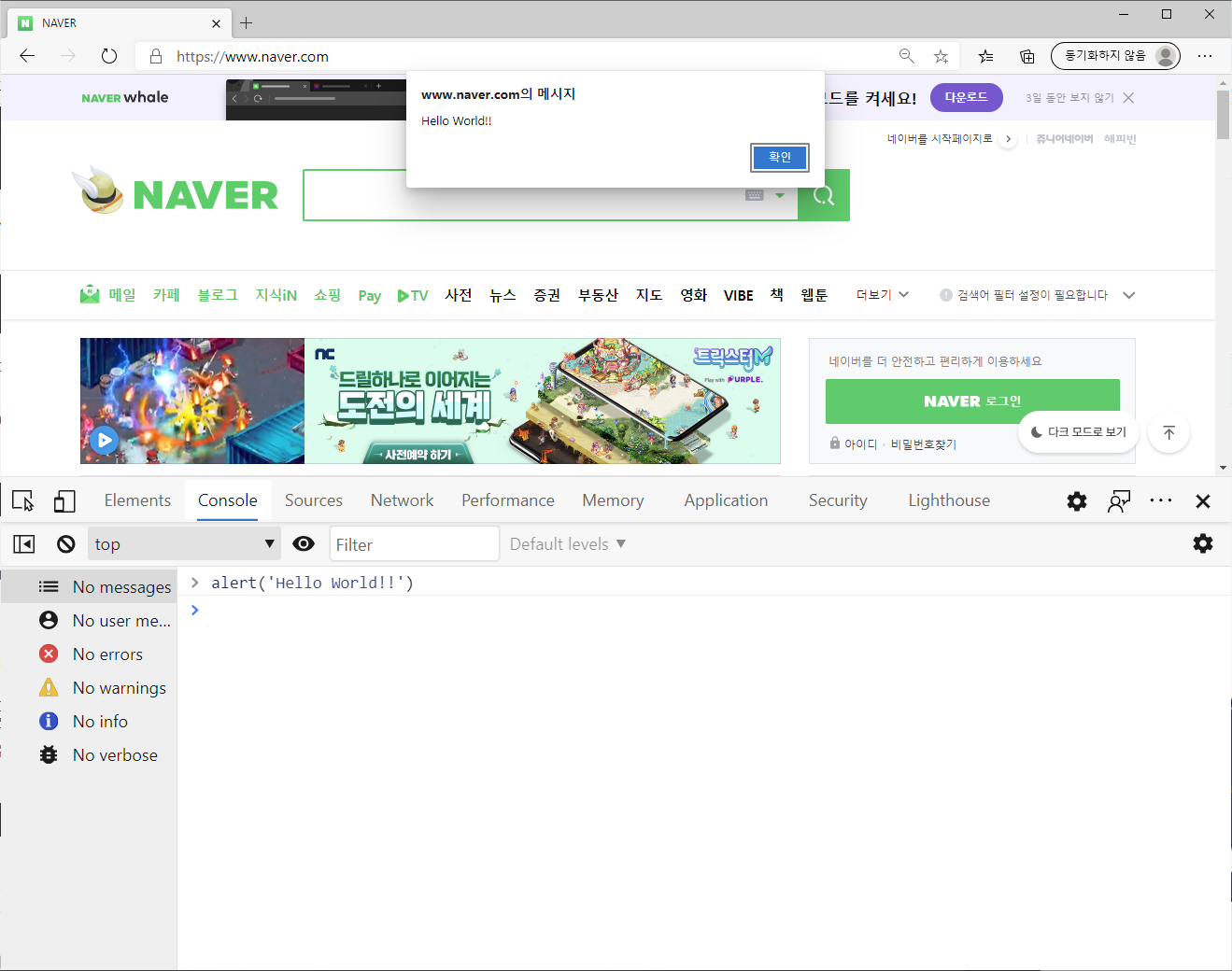The width and height of the screenshot is (1232, 971).
Task: Switch to the Application tab
Action: pyautogui.click(x=726, y=500)
